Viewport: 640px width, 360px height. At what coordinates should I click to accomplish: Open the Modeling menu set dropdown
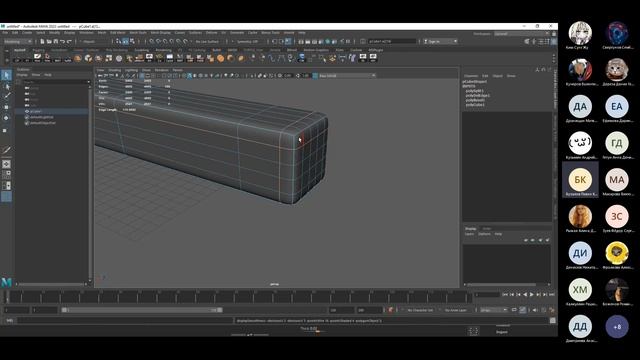[x=18, y=41]
